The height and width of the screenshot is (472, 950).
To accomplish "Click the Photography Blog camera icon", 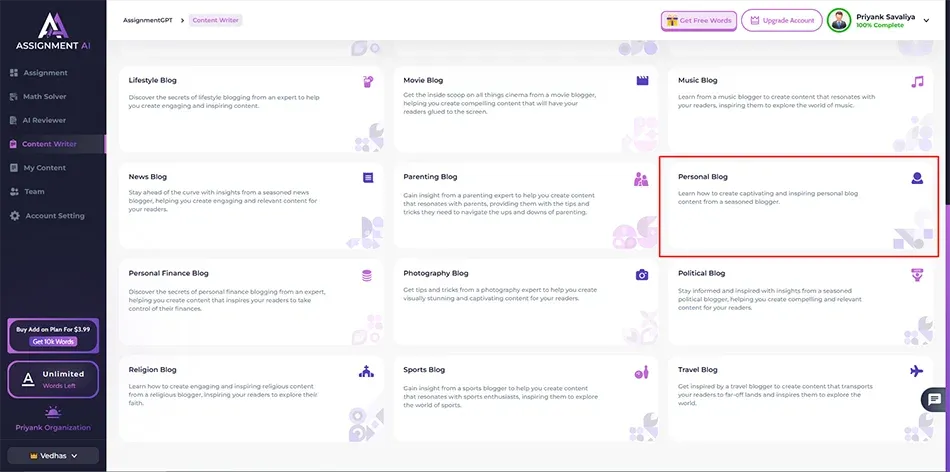I will tap(642, 275).
